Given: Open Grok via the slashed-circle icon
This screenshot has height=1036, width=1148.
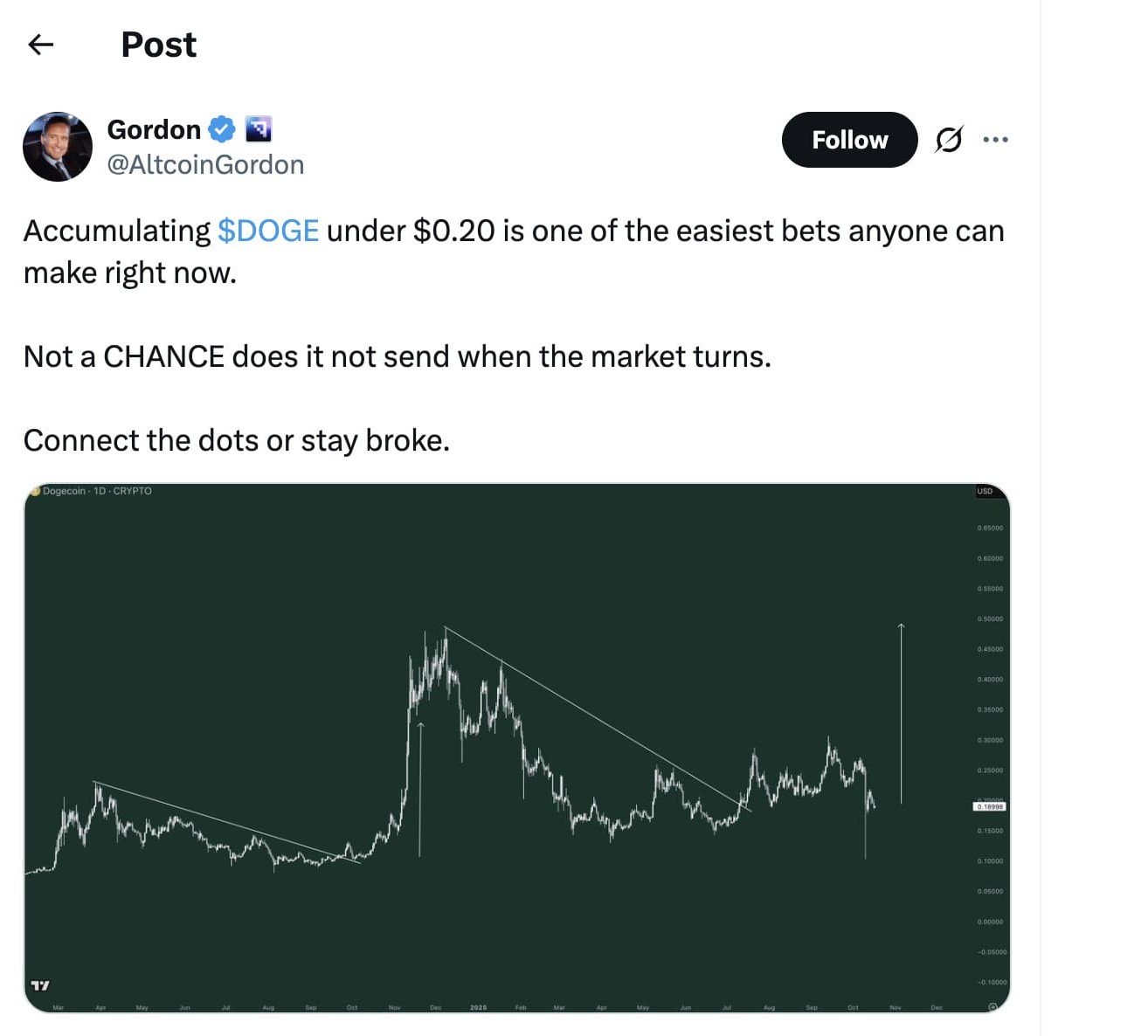Looking at the screenshot, I should 949,139.
